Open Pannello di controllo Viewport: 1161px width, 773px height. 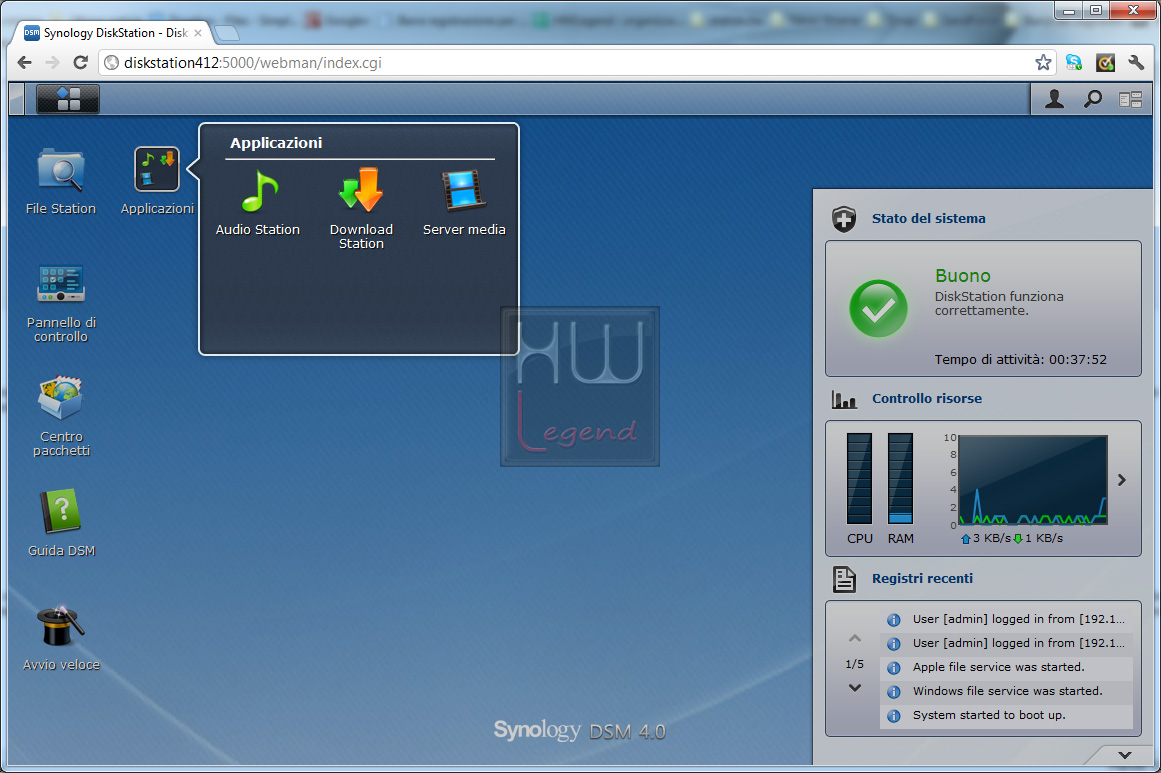[x=61, y=304]
